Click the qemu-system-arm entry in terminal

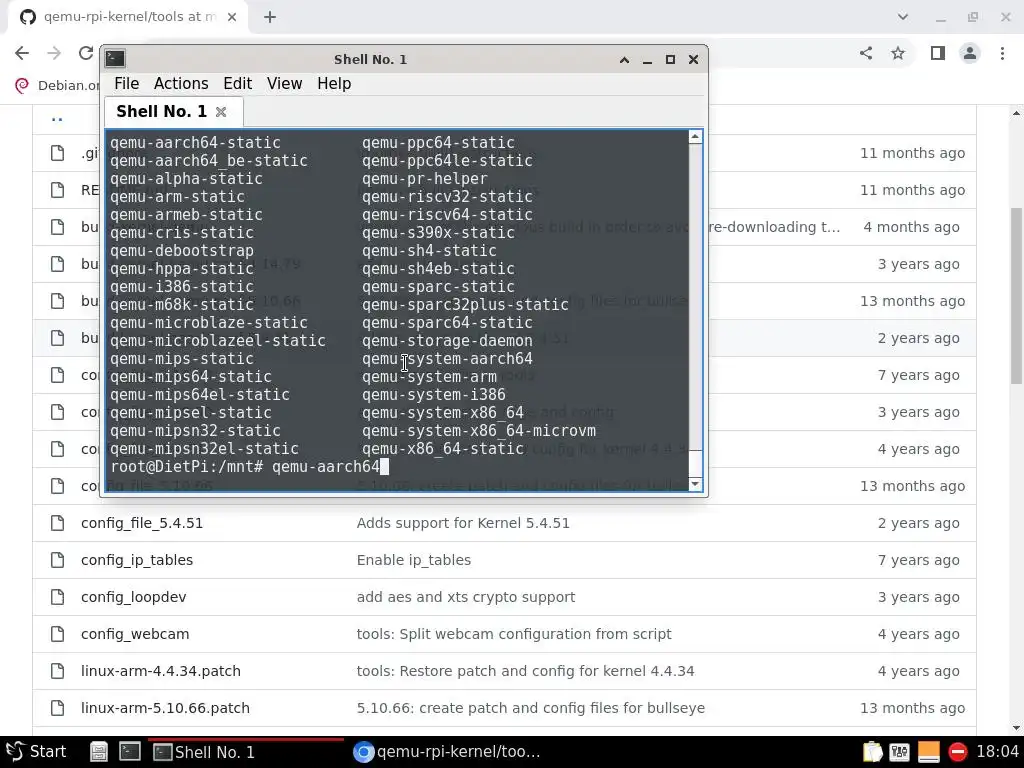429,377
